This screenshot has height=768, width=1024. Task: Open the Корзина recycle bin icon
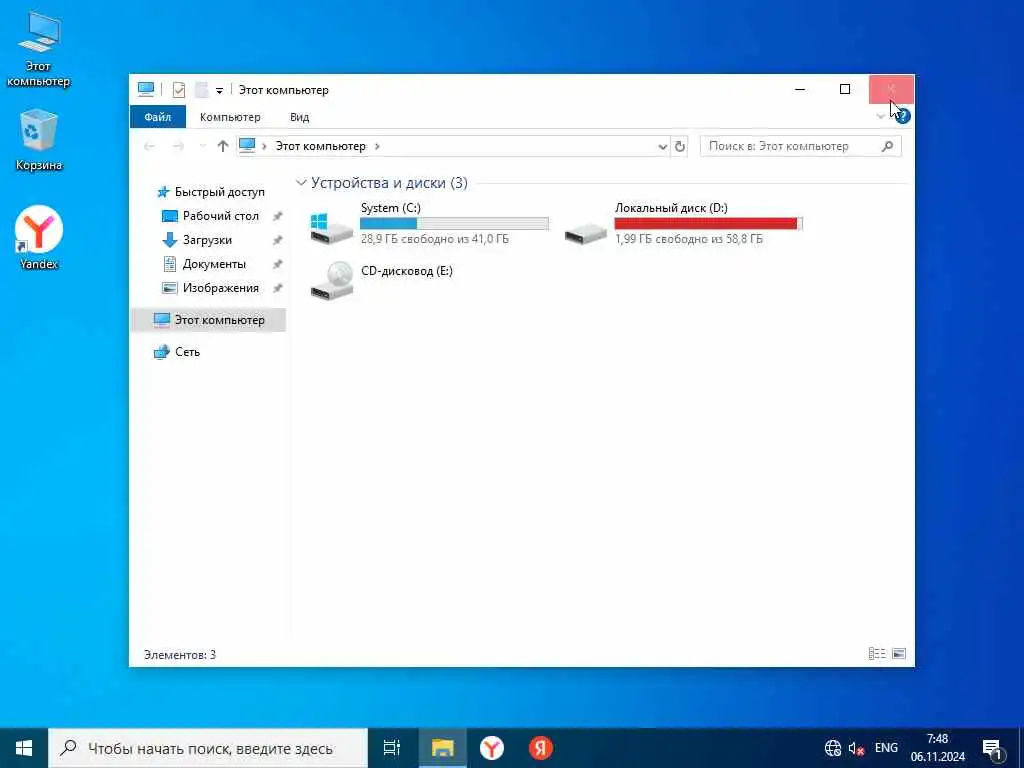(39, 140)
